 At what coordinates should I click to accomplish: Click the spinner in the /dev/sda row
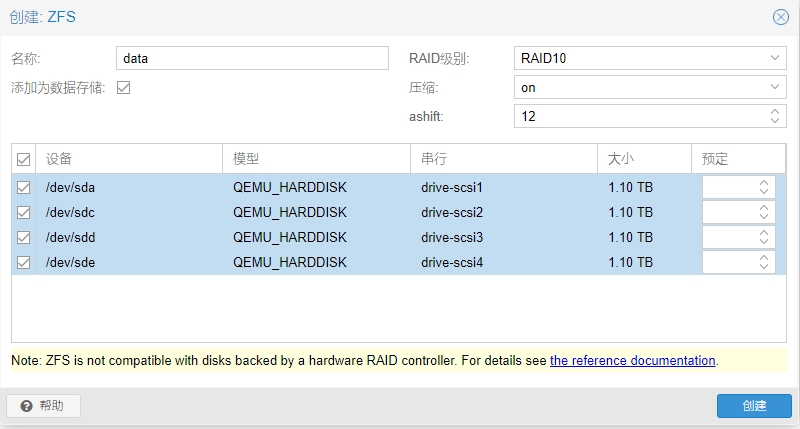[x=764, y=187]
